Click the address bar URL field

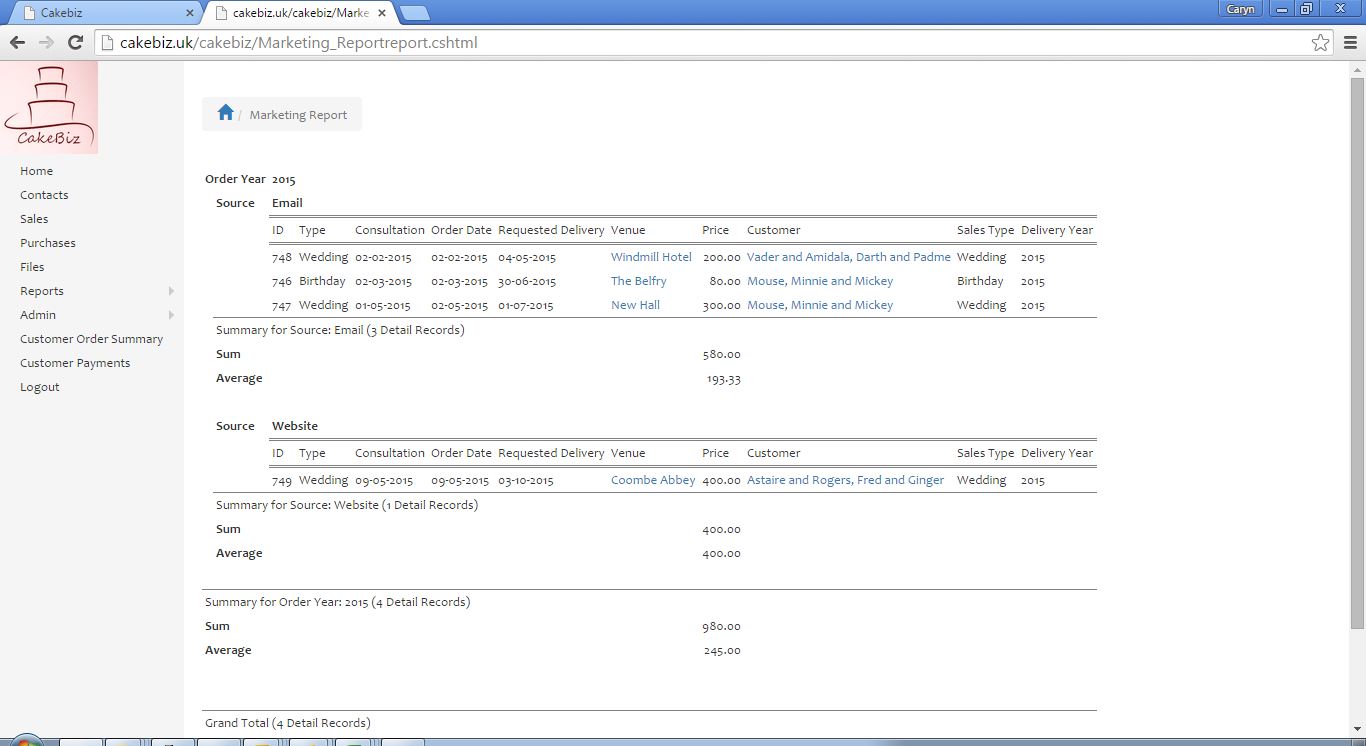(700, 42)
